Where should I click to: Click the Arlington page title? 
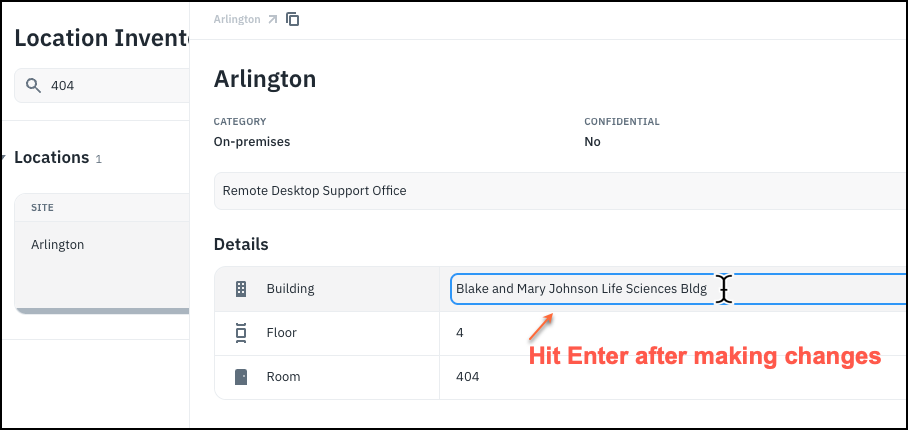pos(265,79)
